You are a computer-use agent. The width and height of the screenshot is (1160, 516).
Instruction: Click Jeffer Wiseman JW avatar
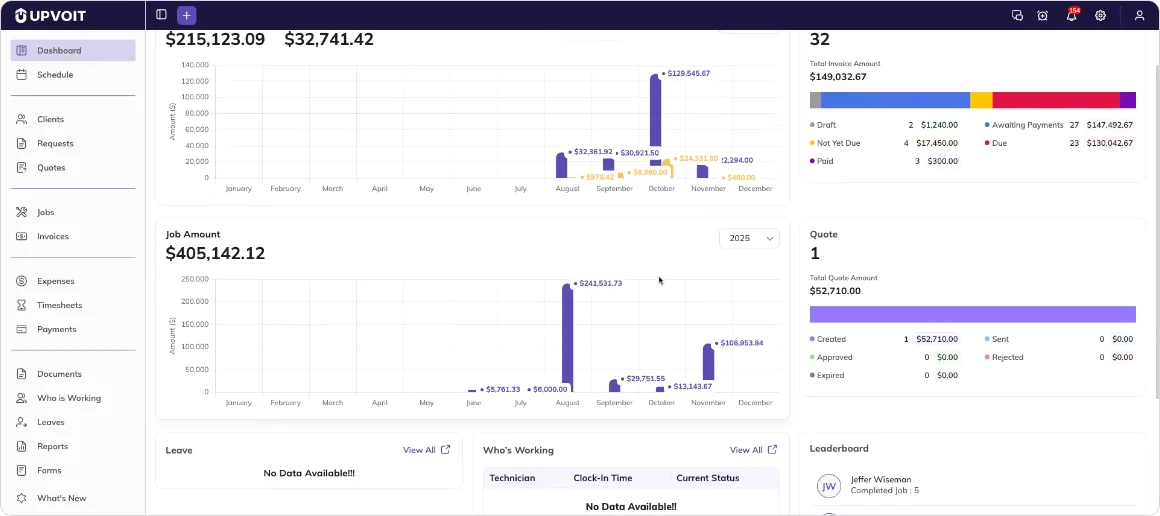(829, 486)
